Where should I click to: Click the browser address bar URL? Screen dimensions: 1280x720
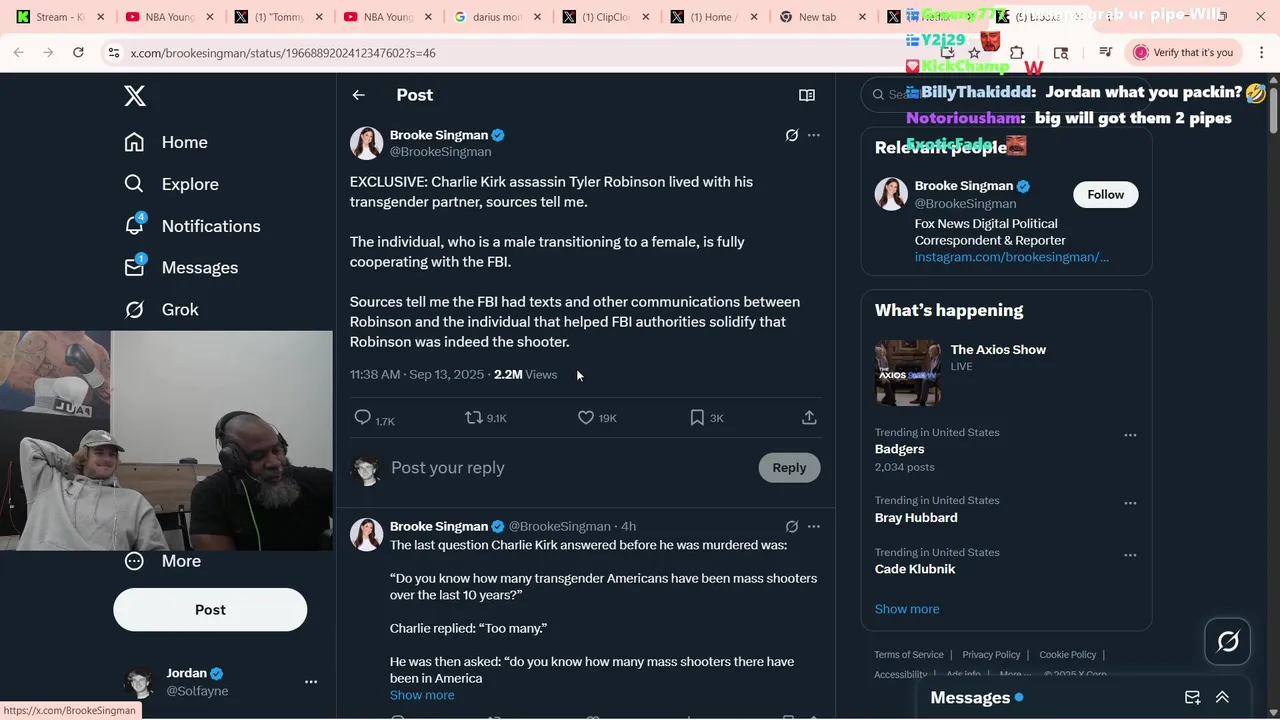coord(283,53)
